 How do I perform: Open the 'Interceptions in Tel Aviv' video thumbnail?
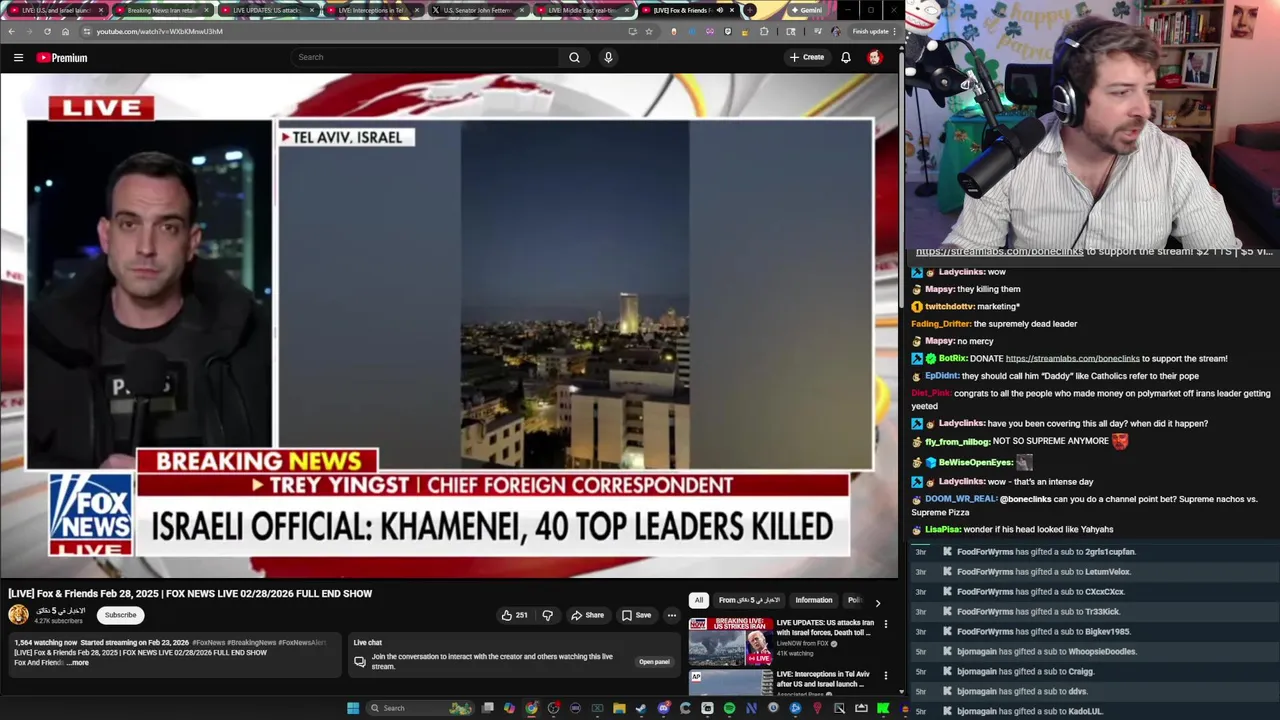pos(730,683)
